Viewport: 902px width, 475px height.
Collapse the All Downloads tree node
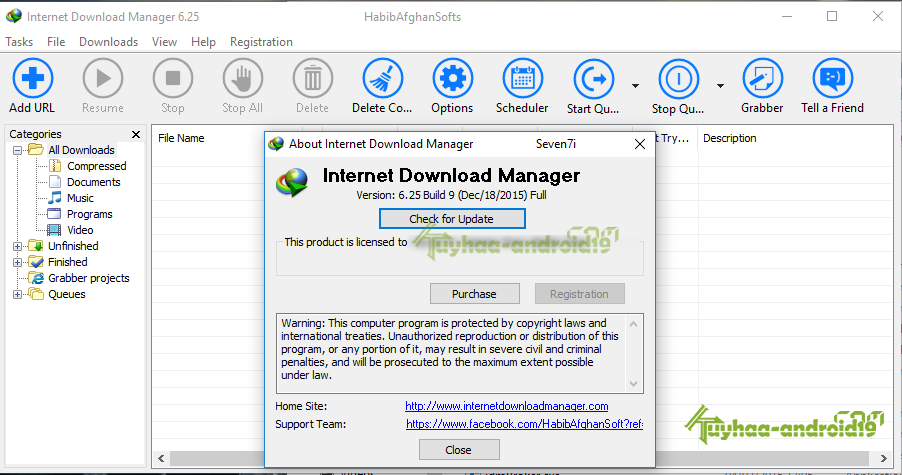pyautogui.click(x=17, y=150)
